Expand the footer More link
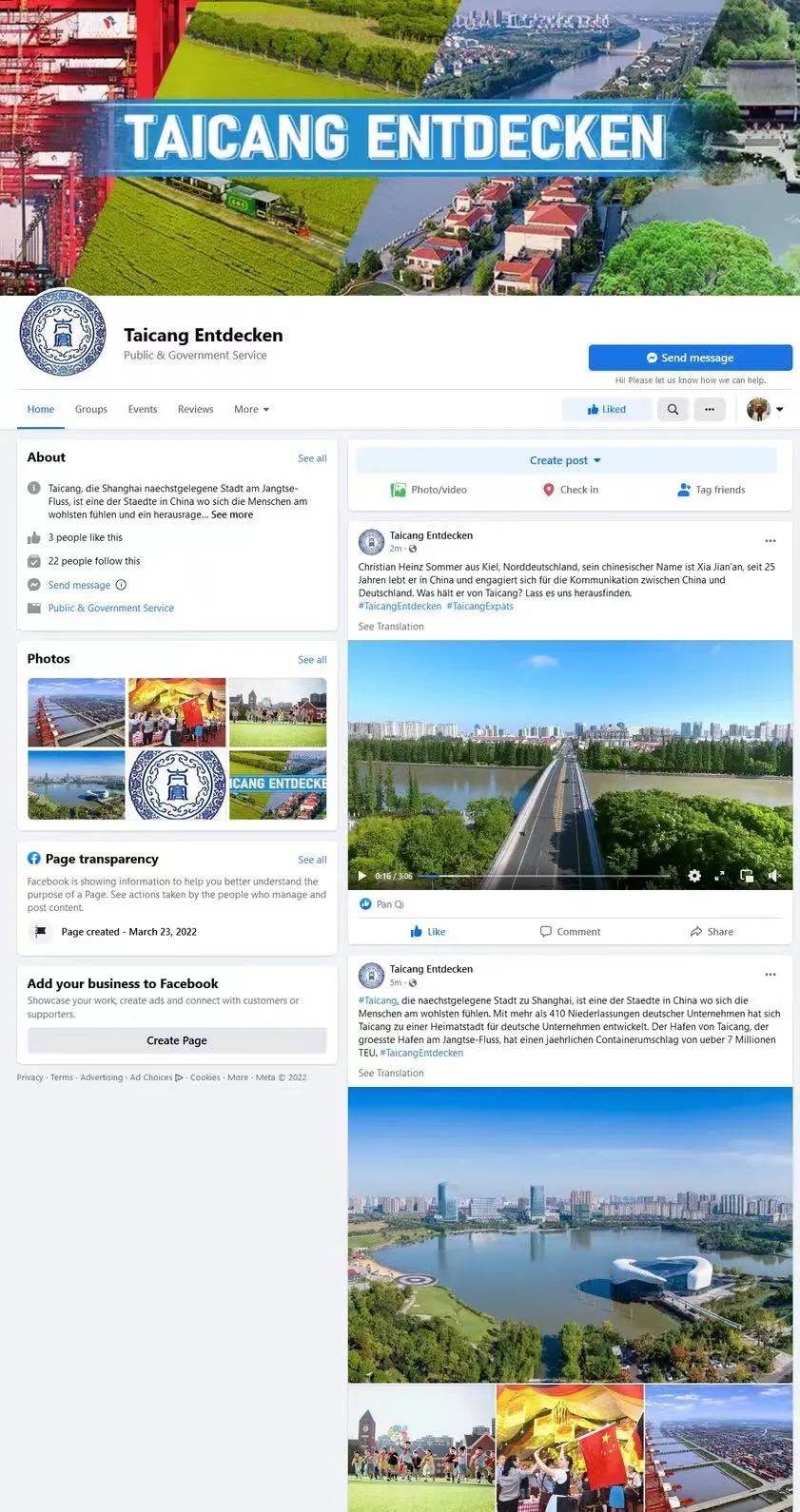 tap(238, 1077)
